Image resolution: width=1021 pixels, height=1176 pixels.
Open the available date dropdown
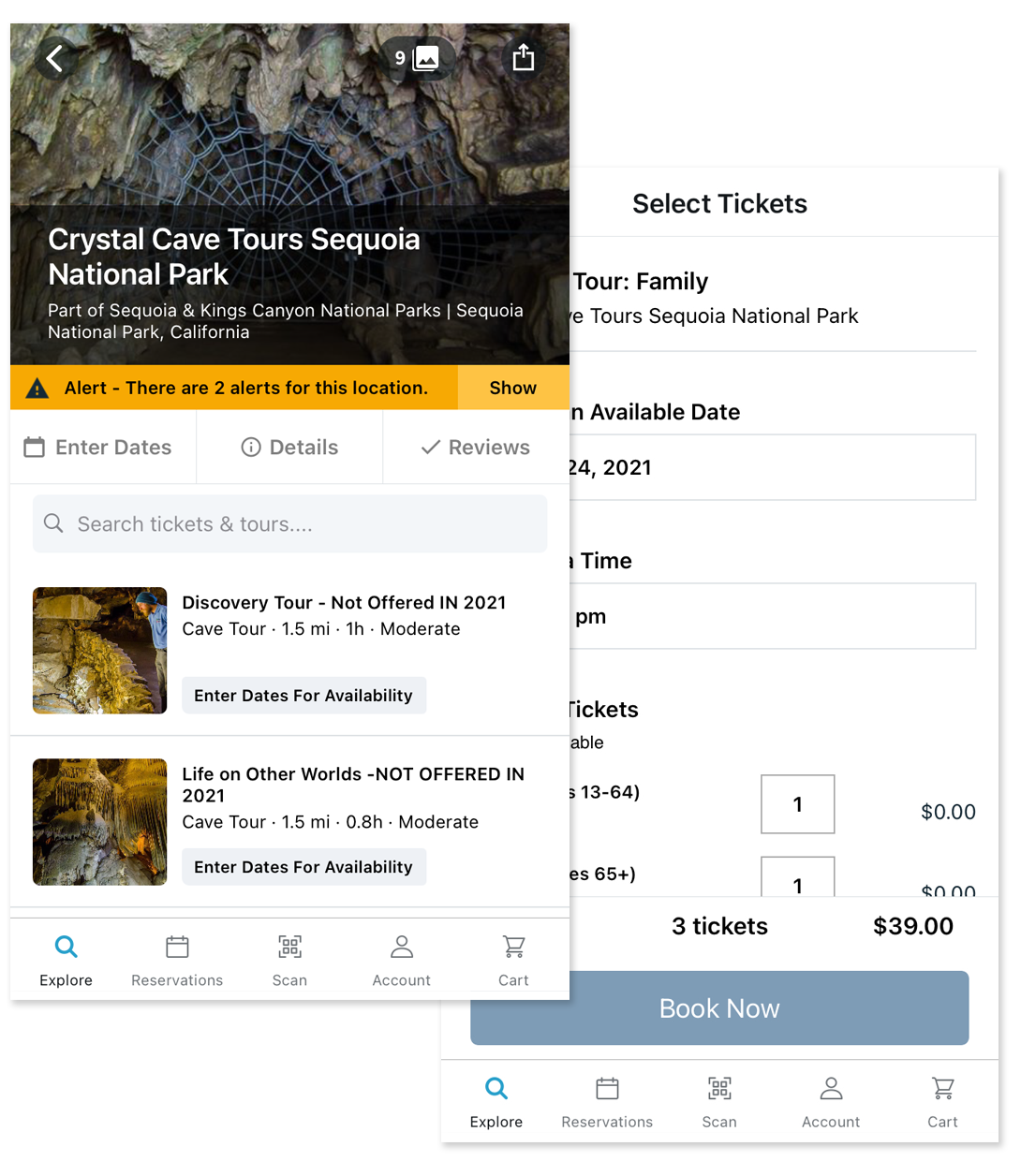pos(772,467)
